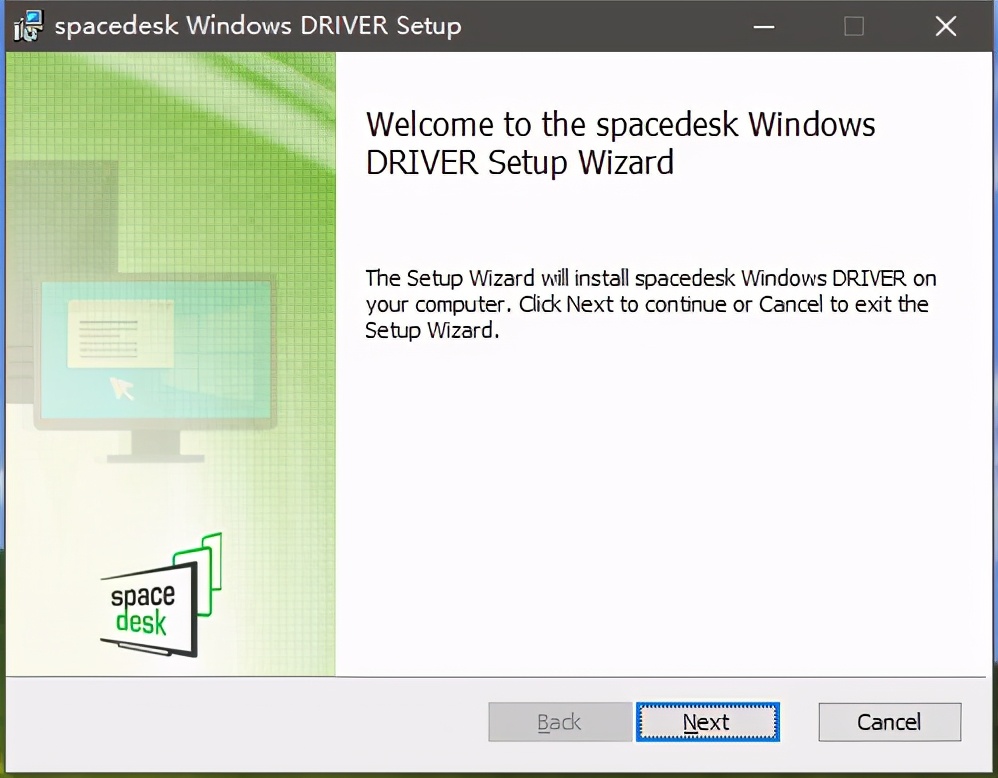Click the spacedesk logo in banner

click(160, 598)
